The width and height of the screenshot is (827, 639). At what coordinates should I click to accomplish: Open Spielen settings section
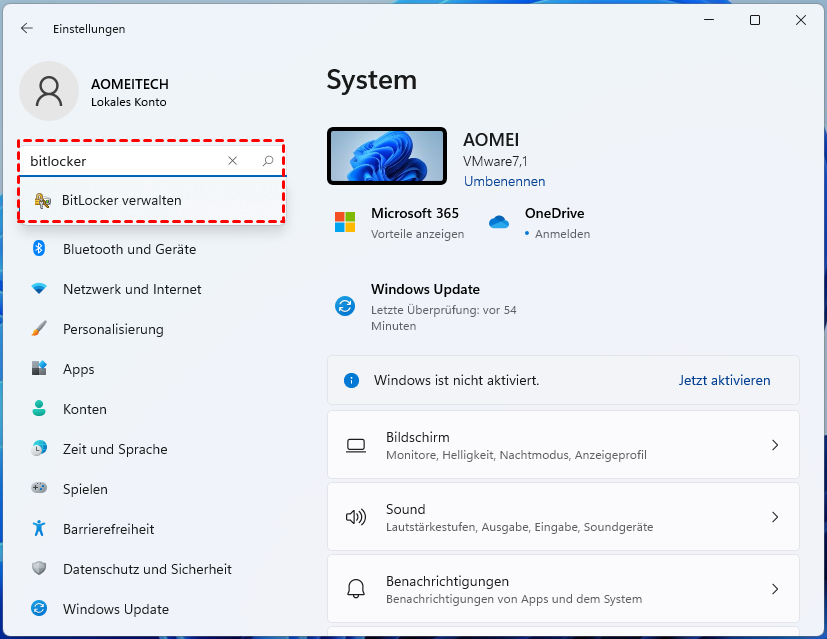click(x=85, y=489)
